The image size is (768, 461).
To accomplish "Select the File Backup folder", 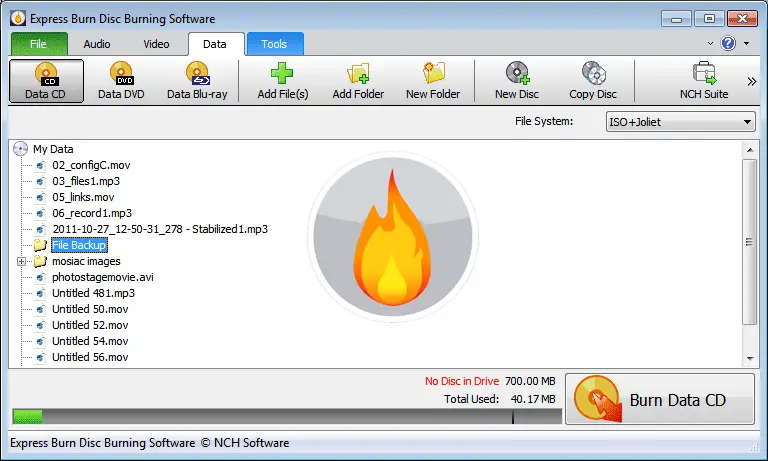I will [x=79, y=245].
